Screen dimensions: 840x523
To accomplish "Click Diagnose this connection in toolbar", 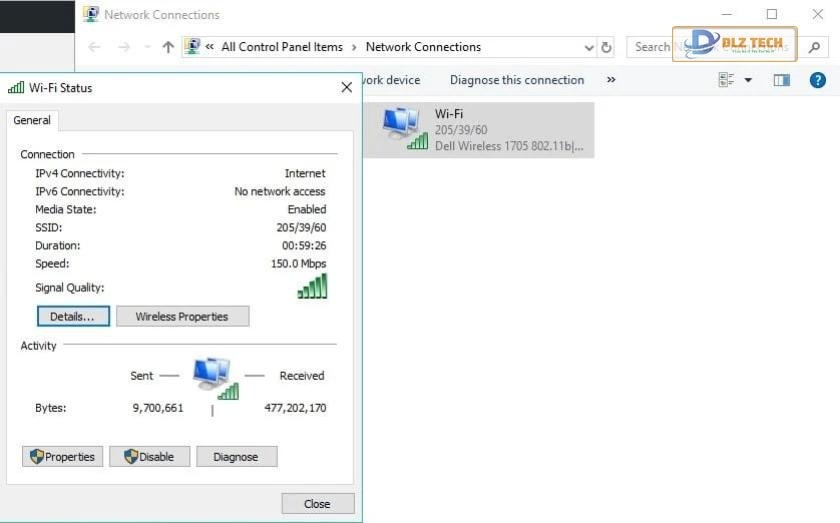I will click(516, 80).
